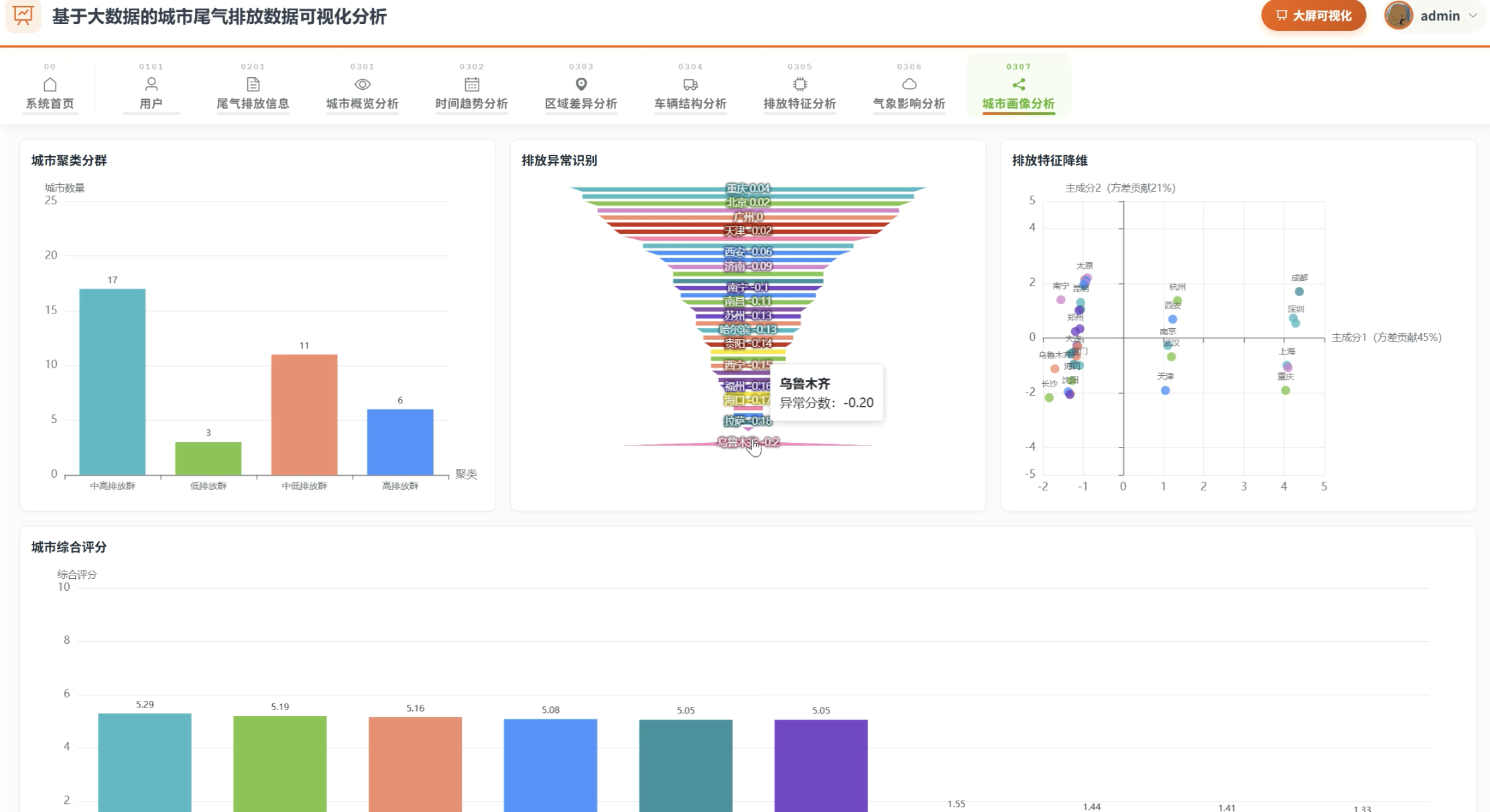Viewport: 1490px width, 812px height.
Task: Expand the admin user dropdown arrow
Action: click(x=1473, y=15)
